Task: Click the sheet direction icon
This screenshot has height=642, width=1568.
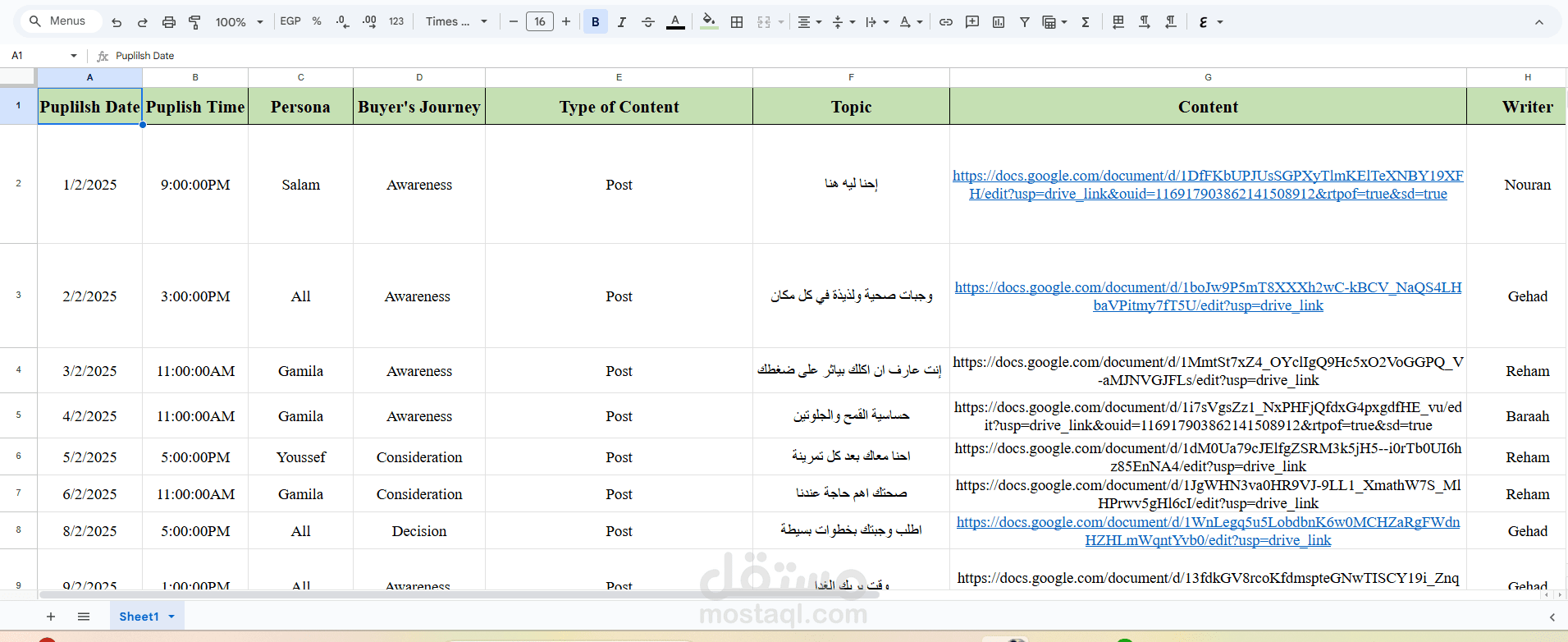Action: (1118, 22)
